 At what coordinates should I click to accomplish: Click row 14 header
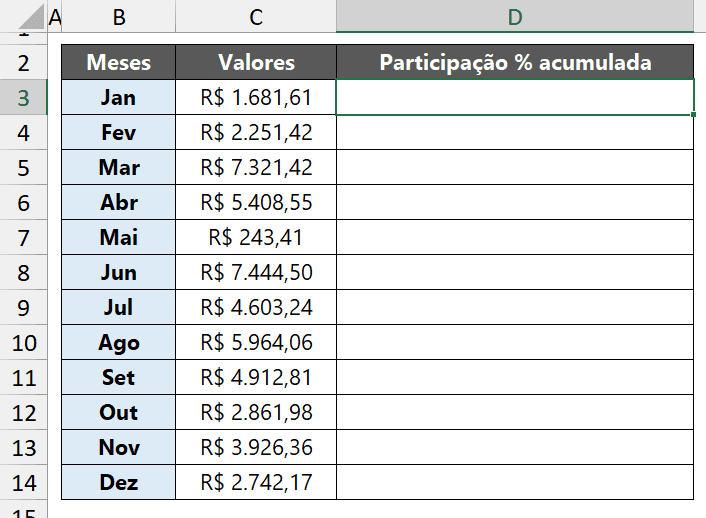pos(23,483)
